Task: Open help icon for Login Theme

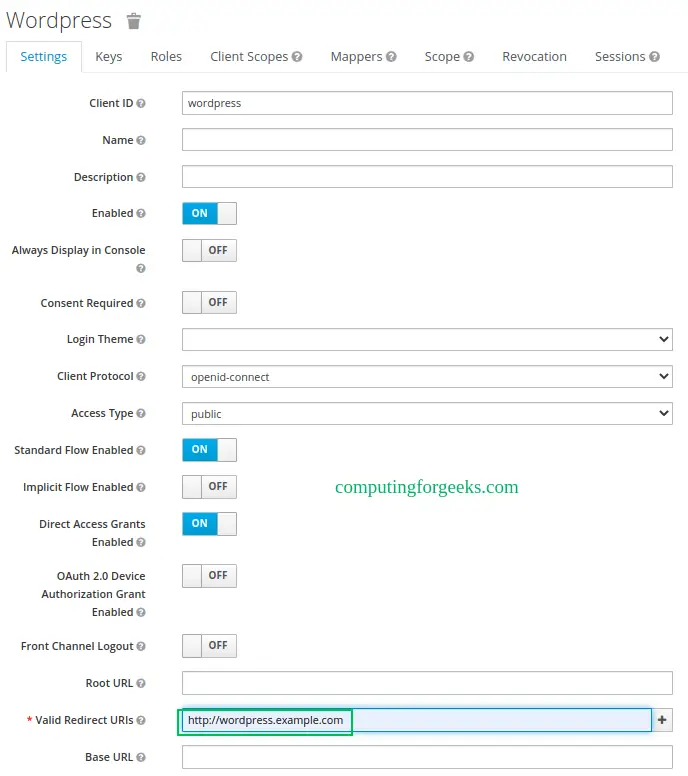Action: point(141,340)
